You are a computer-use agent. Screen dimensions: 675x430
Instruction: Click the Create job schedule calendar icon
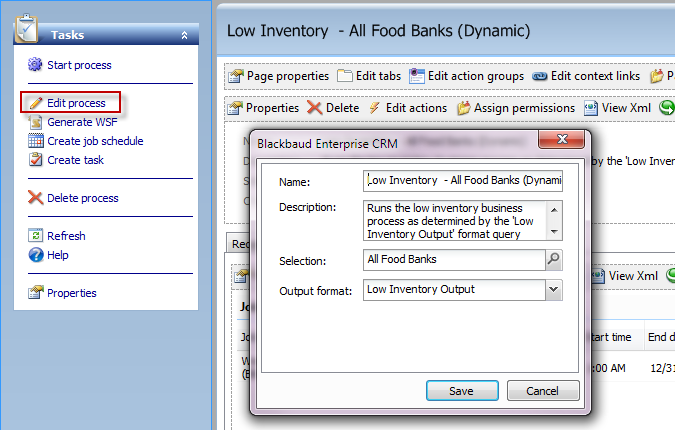tap(36, 141)
